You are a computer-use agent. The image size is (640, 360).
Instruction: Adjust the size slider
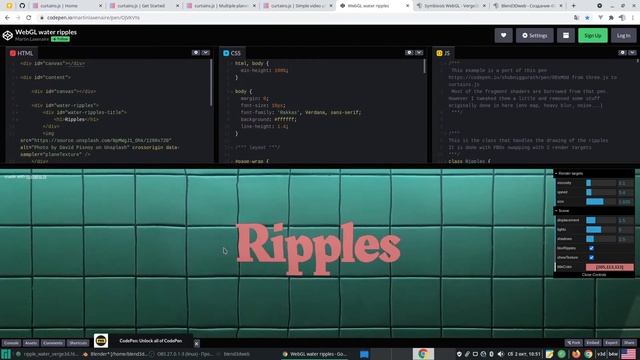(x=601, y=202)
